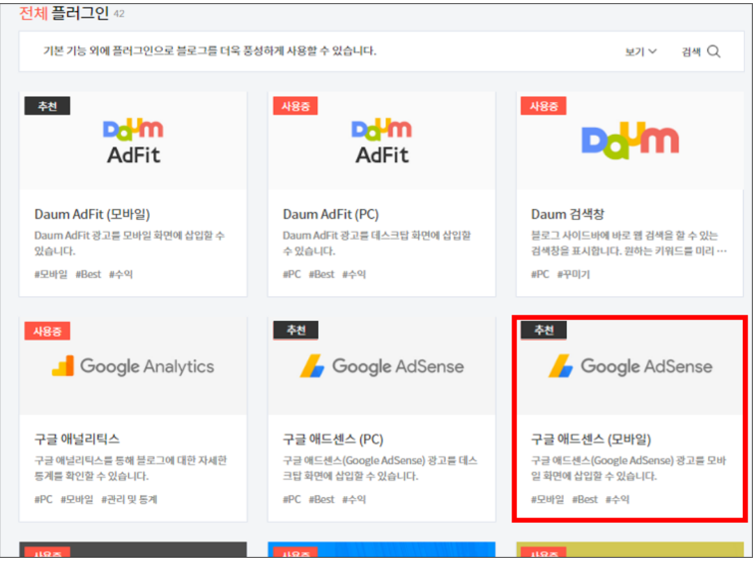Click the Daum 검색창 description text
The height and width of the screenshot is (562, 756).
629,243
